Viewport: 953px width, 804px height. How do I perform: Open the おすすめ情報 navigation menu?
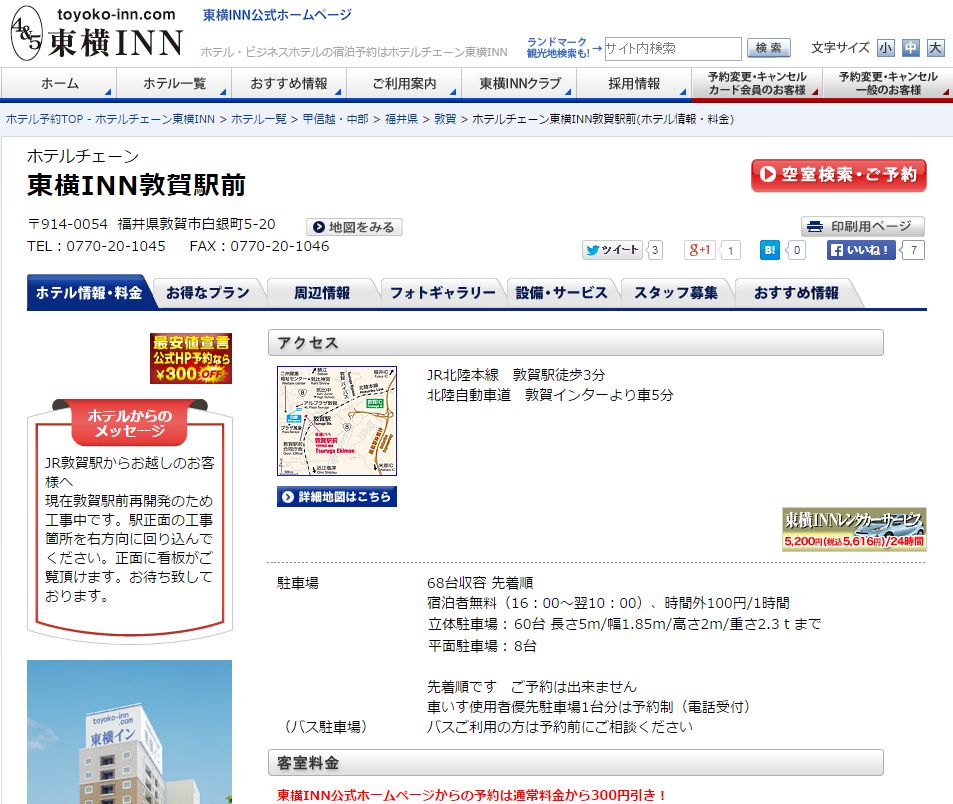289,83
